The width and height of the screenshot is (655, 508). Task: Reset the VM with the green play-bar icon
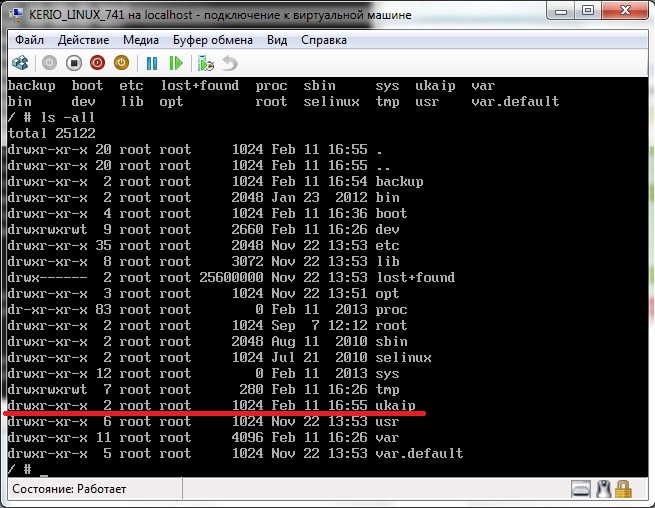pos(176,62)
